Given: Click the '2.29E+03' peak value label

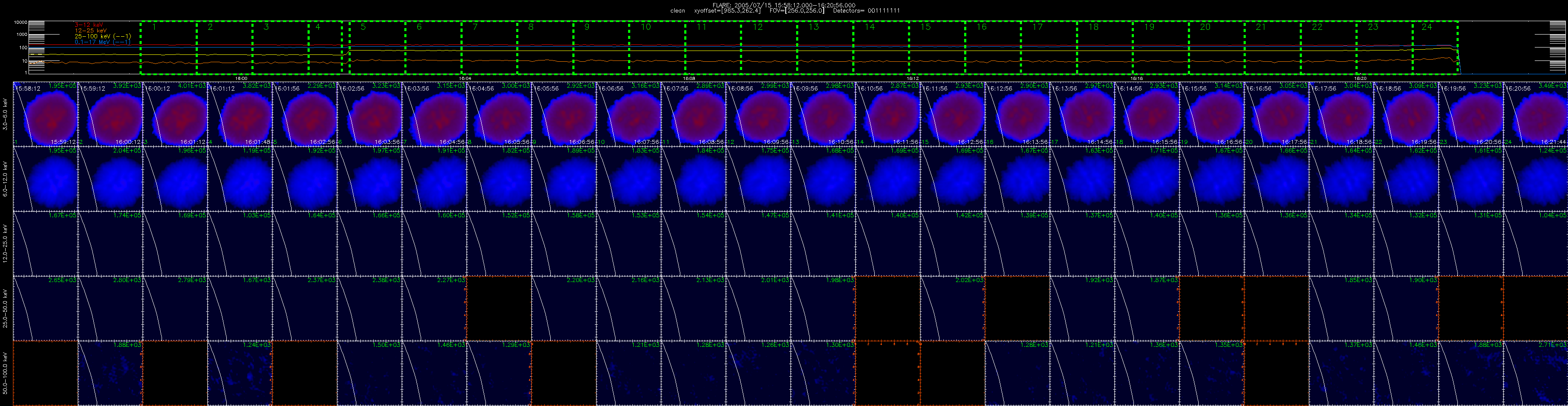Looking at the screenshot, I should pyautogui.click(x=322, y=86).
